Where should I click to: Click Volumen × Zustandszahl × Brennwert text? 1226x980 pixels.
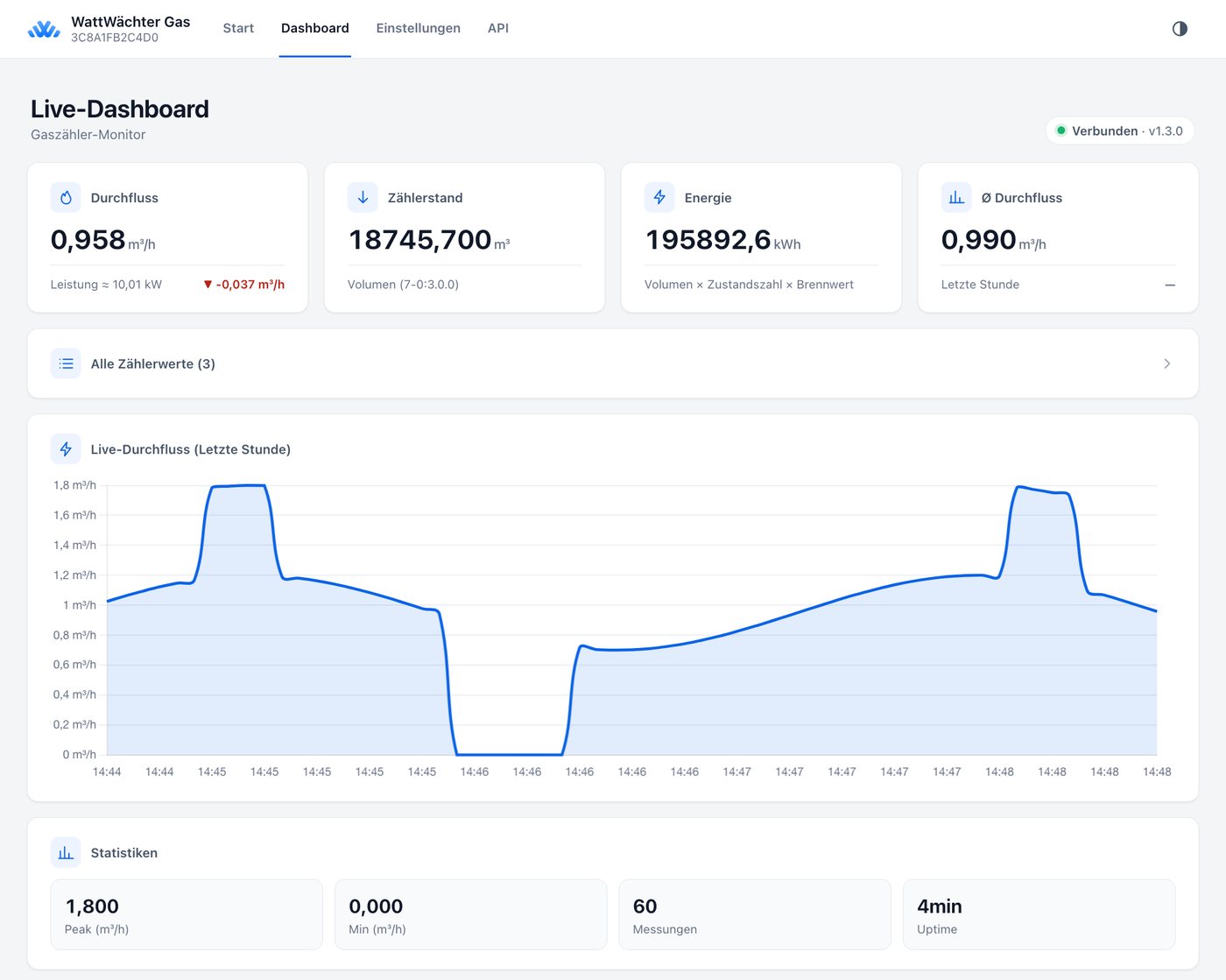tap(749, 285)
